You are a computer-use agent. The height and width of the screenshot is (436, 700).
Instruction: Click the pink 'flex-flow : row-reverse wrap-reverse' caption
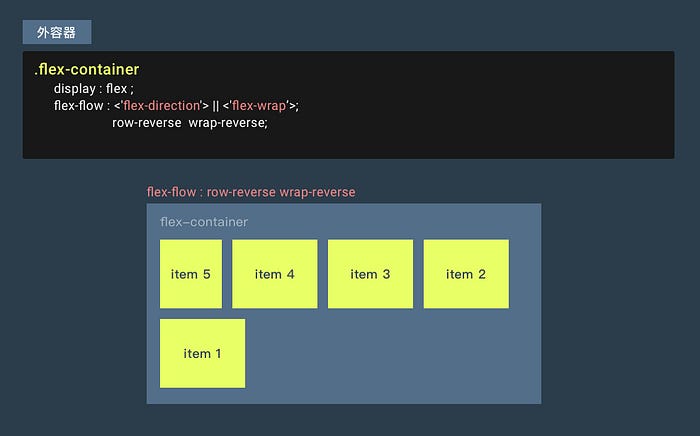click(251, 192)
